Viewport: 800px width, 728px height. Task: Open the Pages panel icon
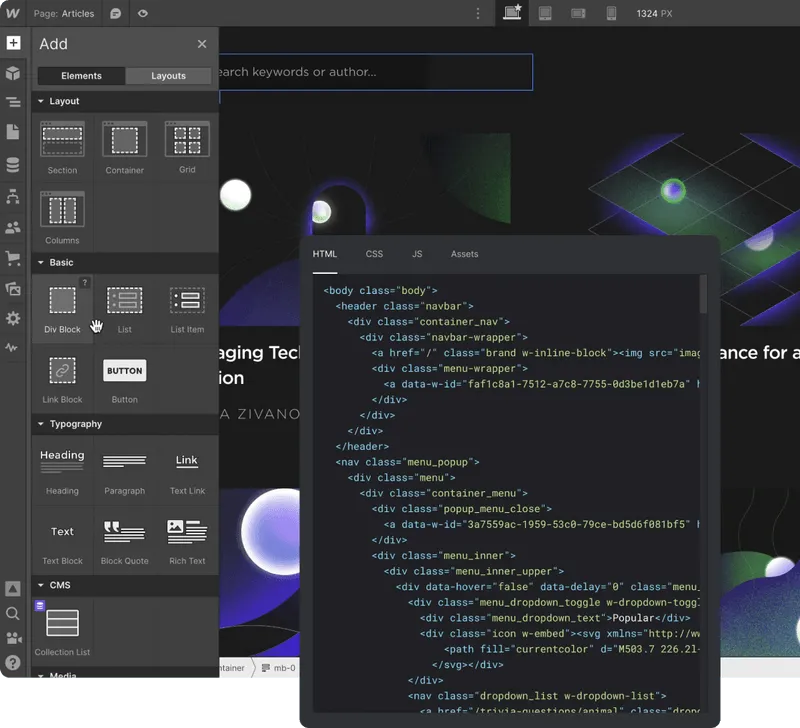pyautogui.click(x=13, y=132)
